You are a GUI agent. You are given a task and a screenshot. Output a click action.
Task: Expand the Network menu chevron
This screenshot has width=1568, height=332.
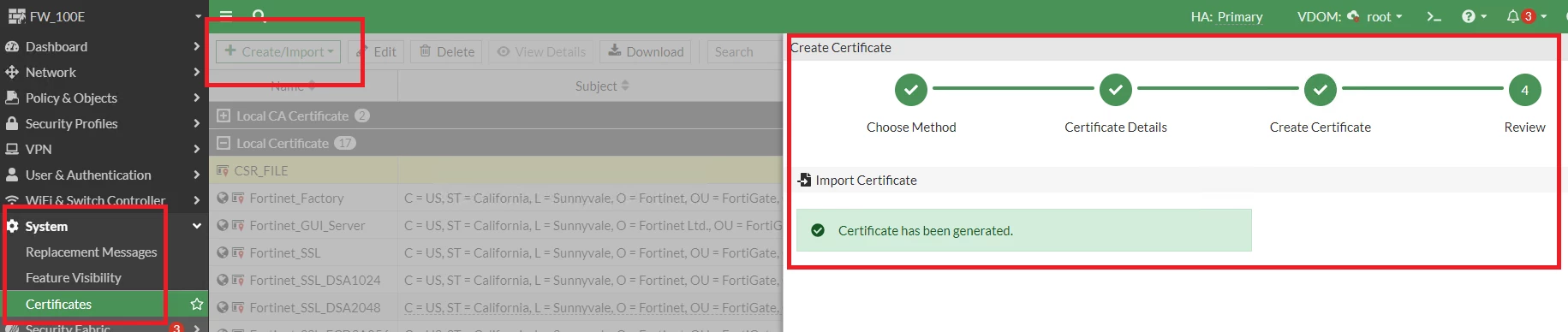click(197, 72)
